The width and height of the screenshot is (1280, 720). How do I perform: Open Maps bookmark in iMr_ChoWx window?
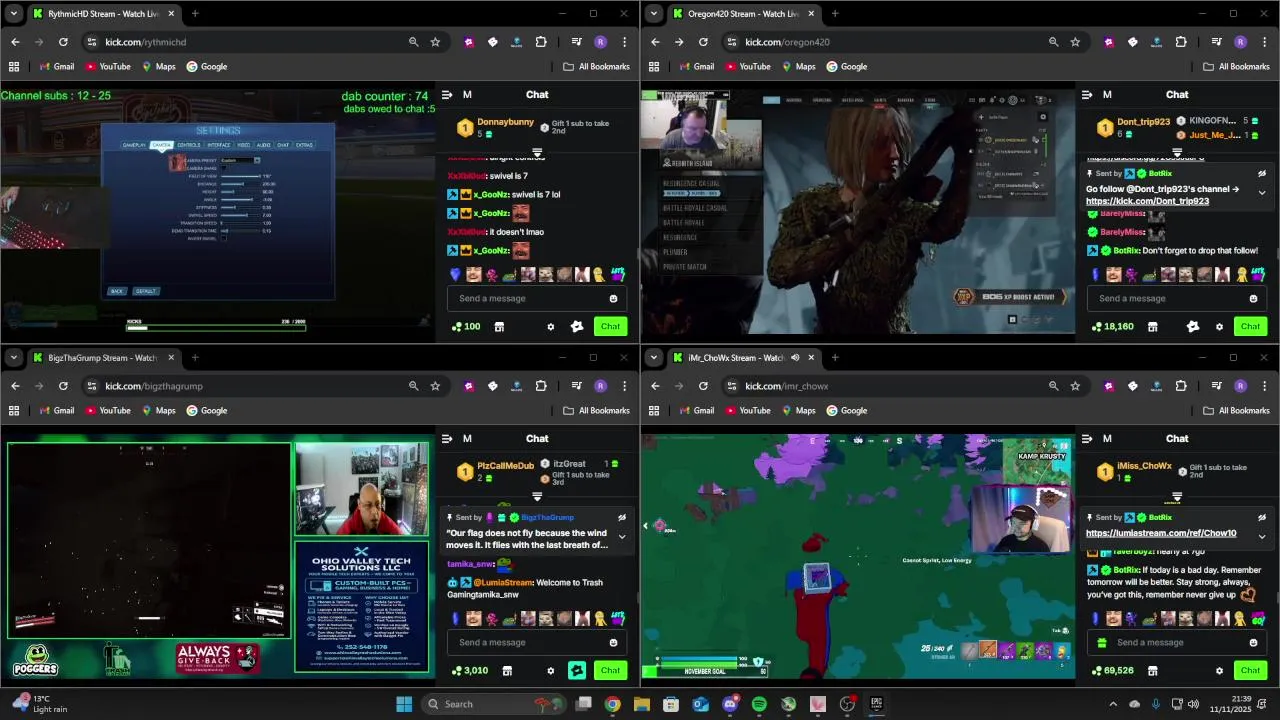point(798,410)
